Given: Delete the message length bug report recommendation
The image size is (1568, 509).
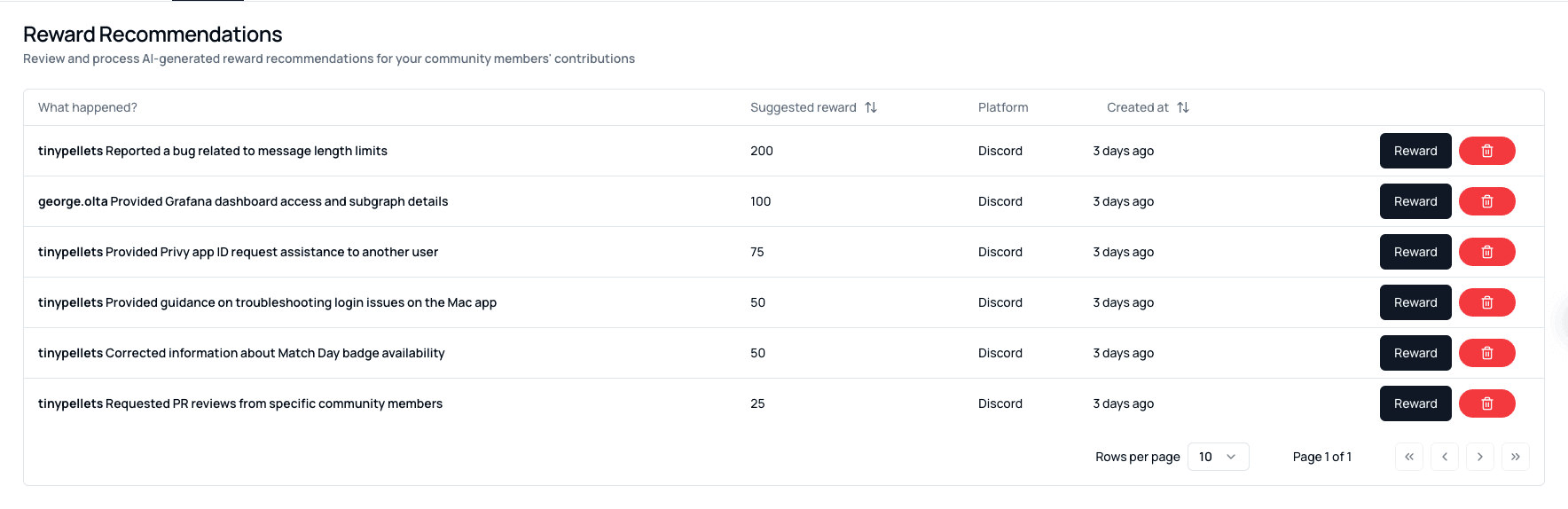Looking at the screenshot, I should click(1486, 151).
